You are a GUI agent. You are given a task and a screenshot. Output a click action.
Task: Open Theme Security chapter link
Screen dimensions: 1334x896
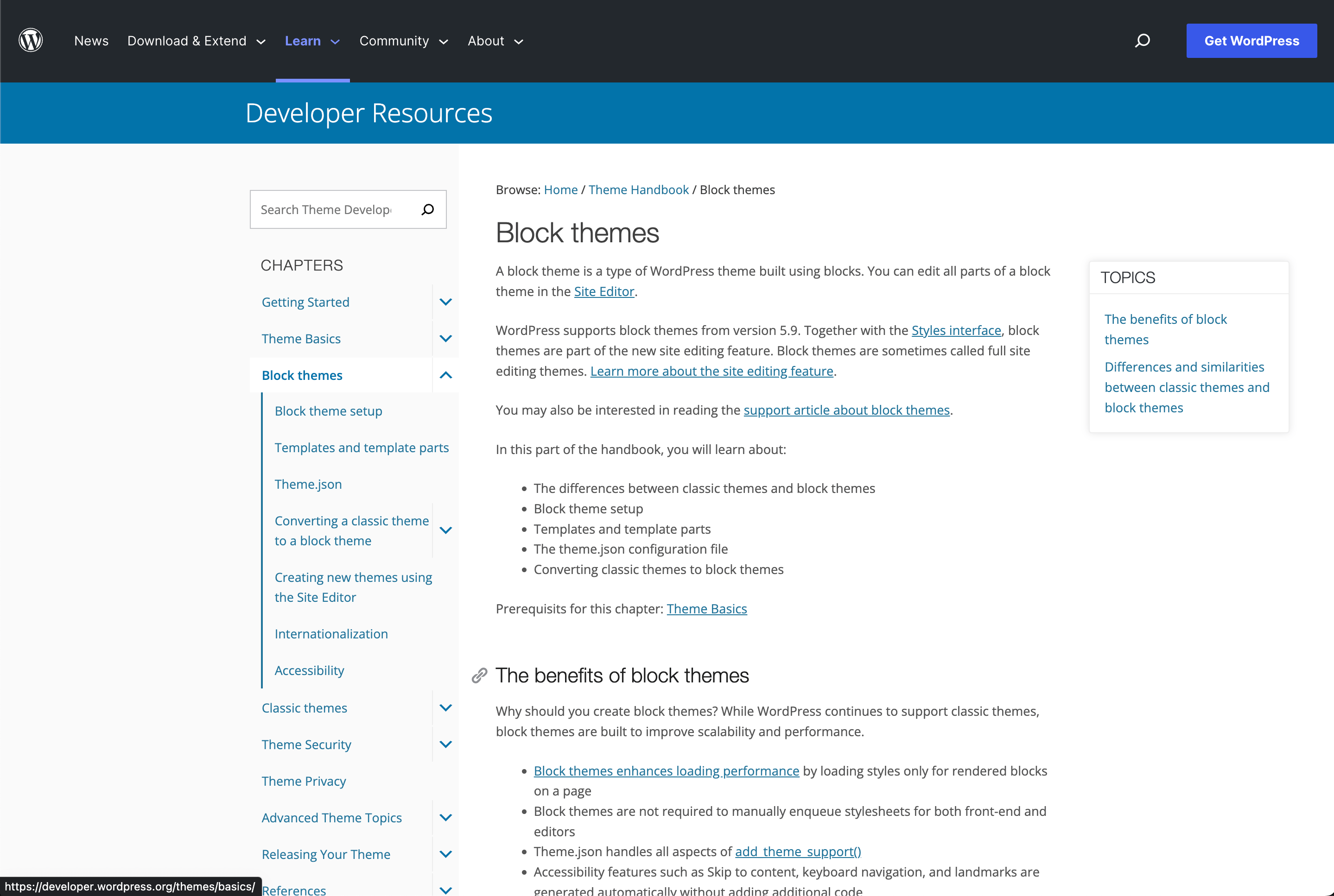pos(306,745)
